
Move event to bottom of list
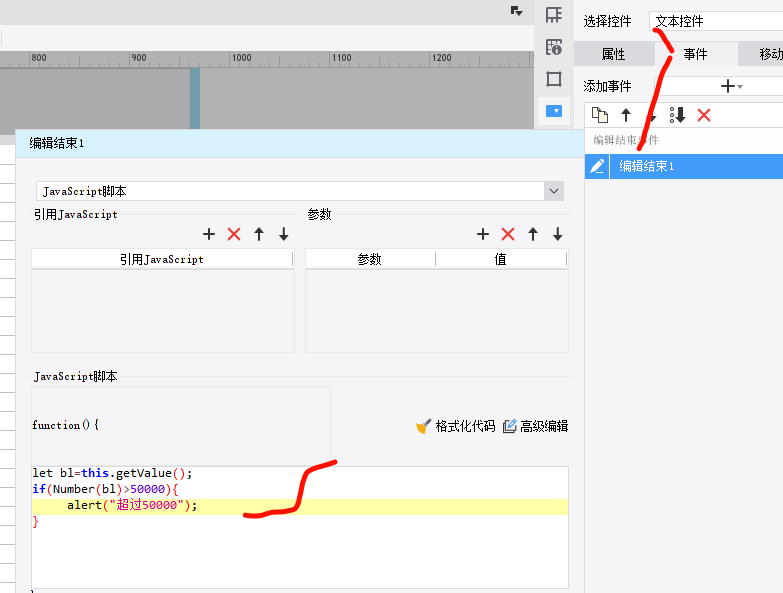pos(678,115)
